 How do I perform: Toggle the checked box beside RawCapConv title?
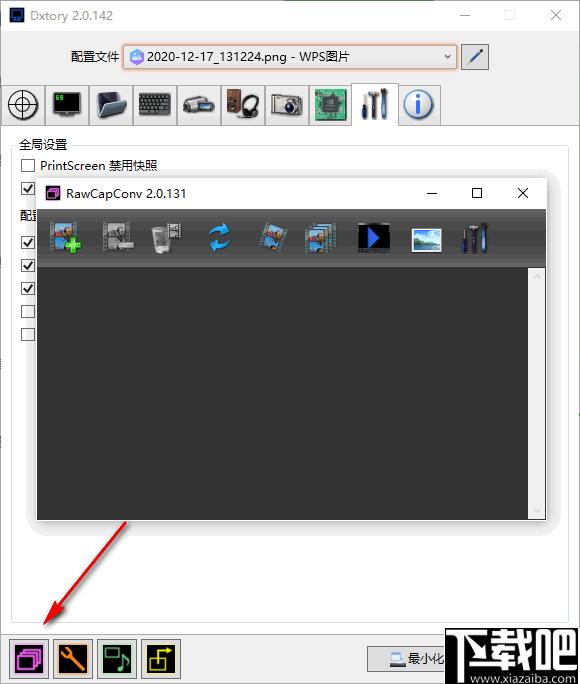coord(28,188)
